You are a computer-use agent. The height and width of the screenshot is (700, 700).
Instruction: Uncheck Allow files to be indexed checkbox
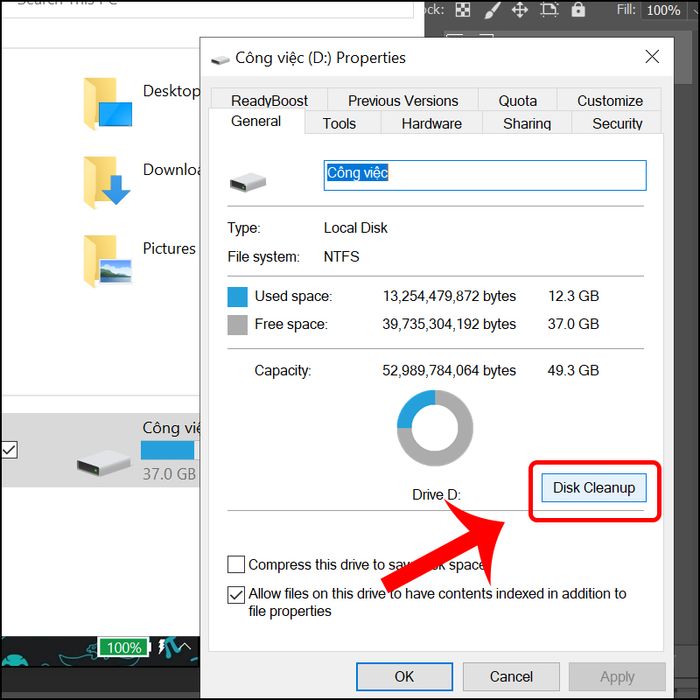(236, 595)
